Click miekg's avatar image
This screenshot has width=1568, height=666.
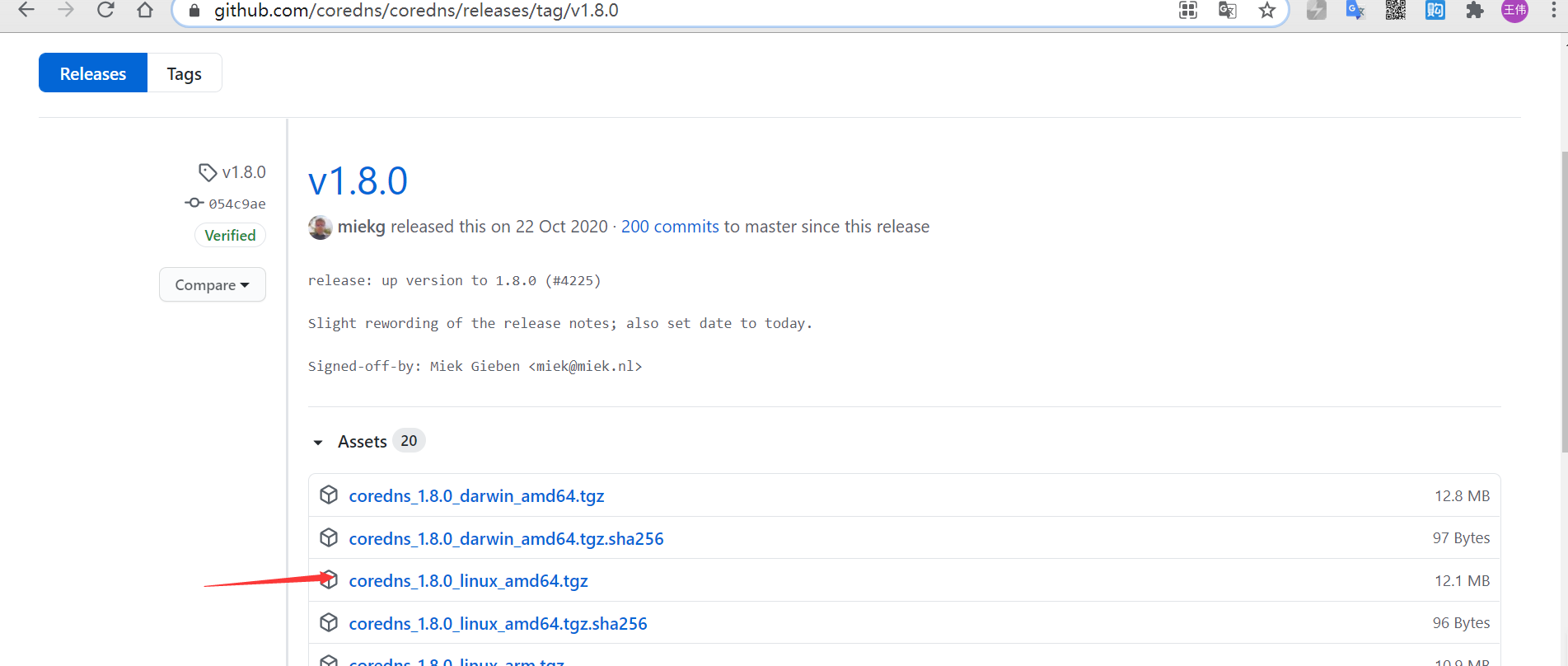pyautogui.click(x=321, y=227)
